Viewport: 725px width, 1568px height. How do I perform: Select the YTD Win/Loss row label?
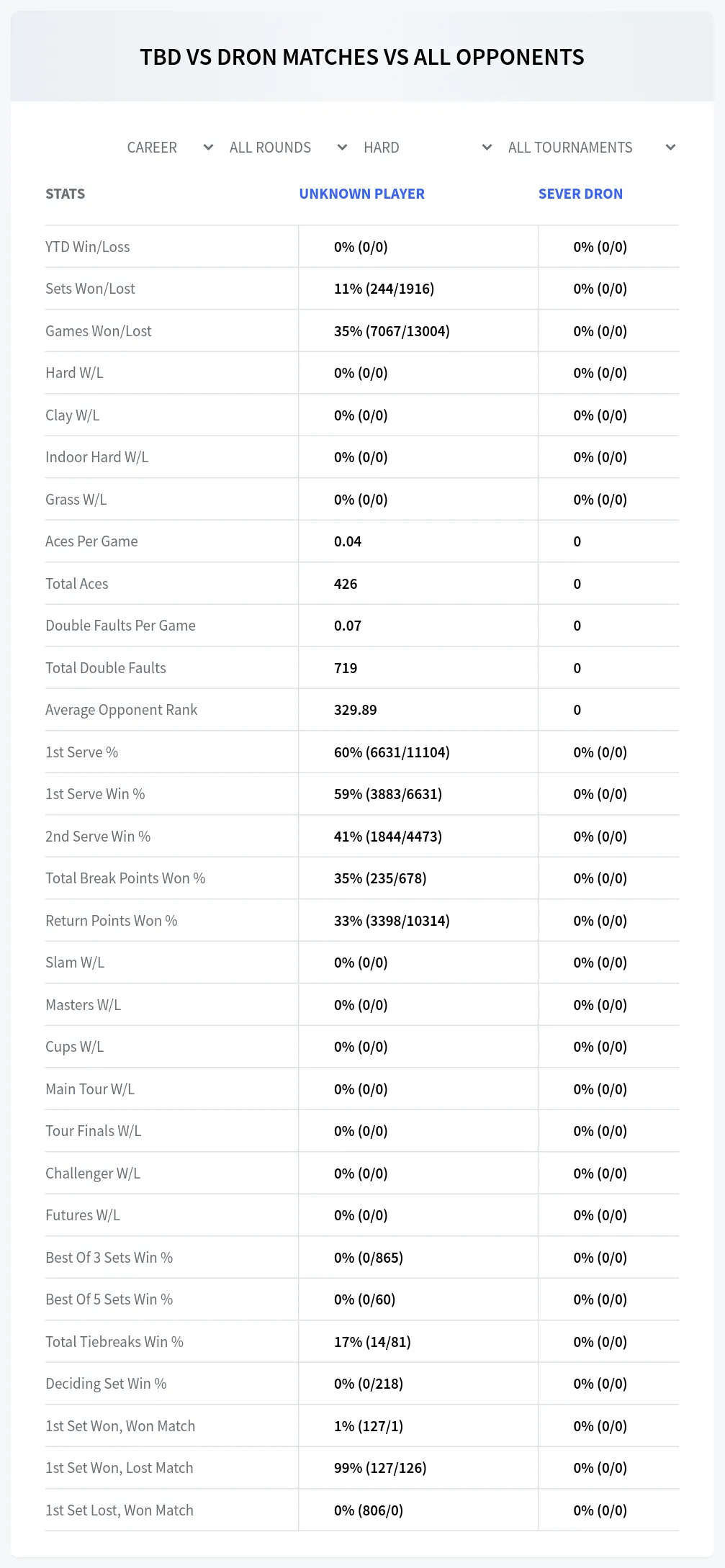point(88,247)
